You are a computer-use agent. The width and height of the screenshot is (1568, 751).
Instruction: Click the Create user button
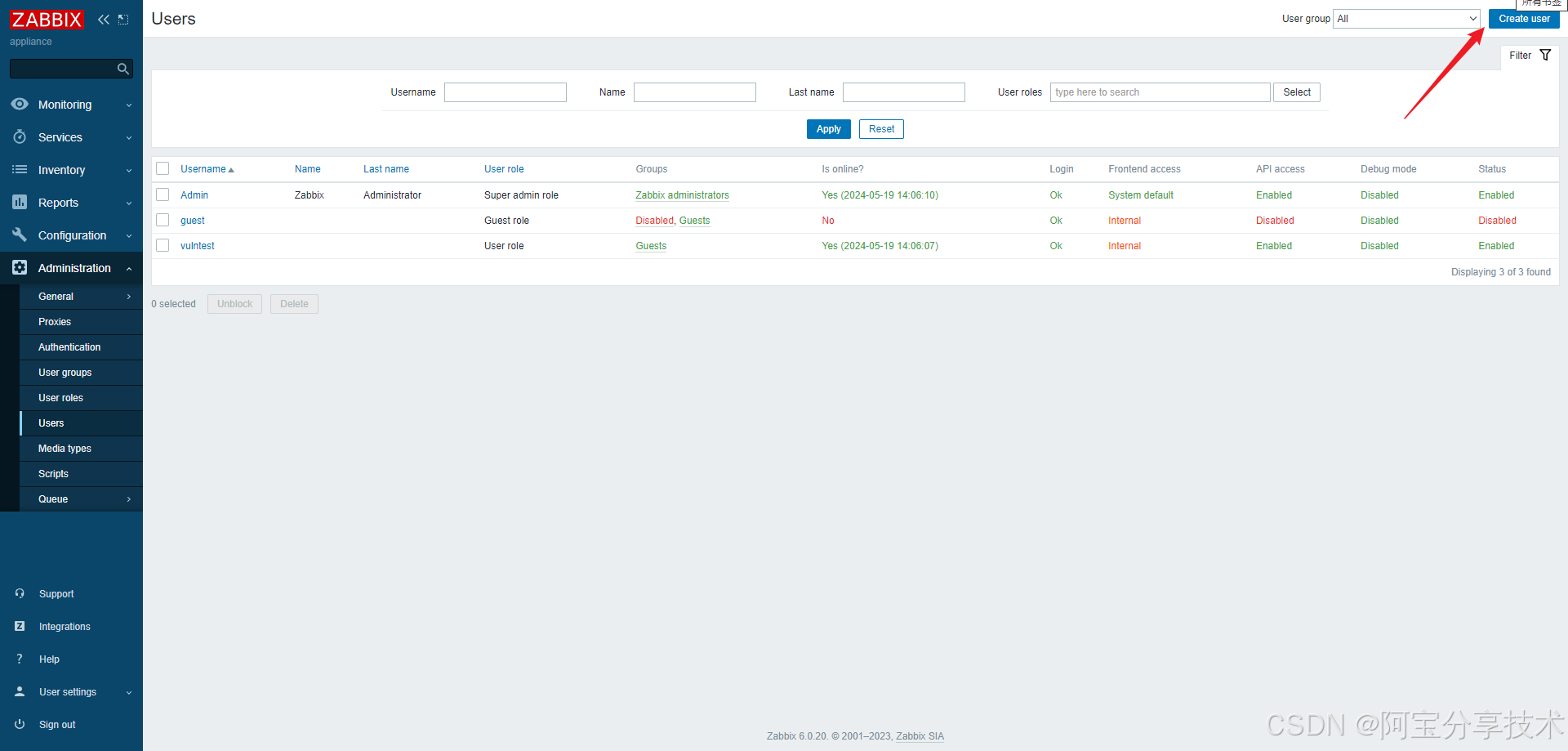point(1524,19)
